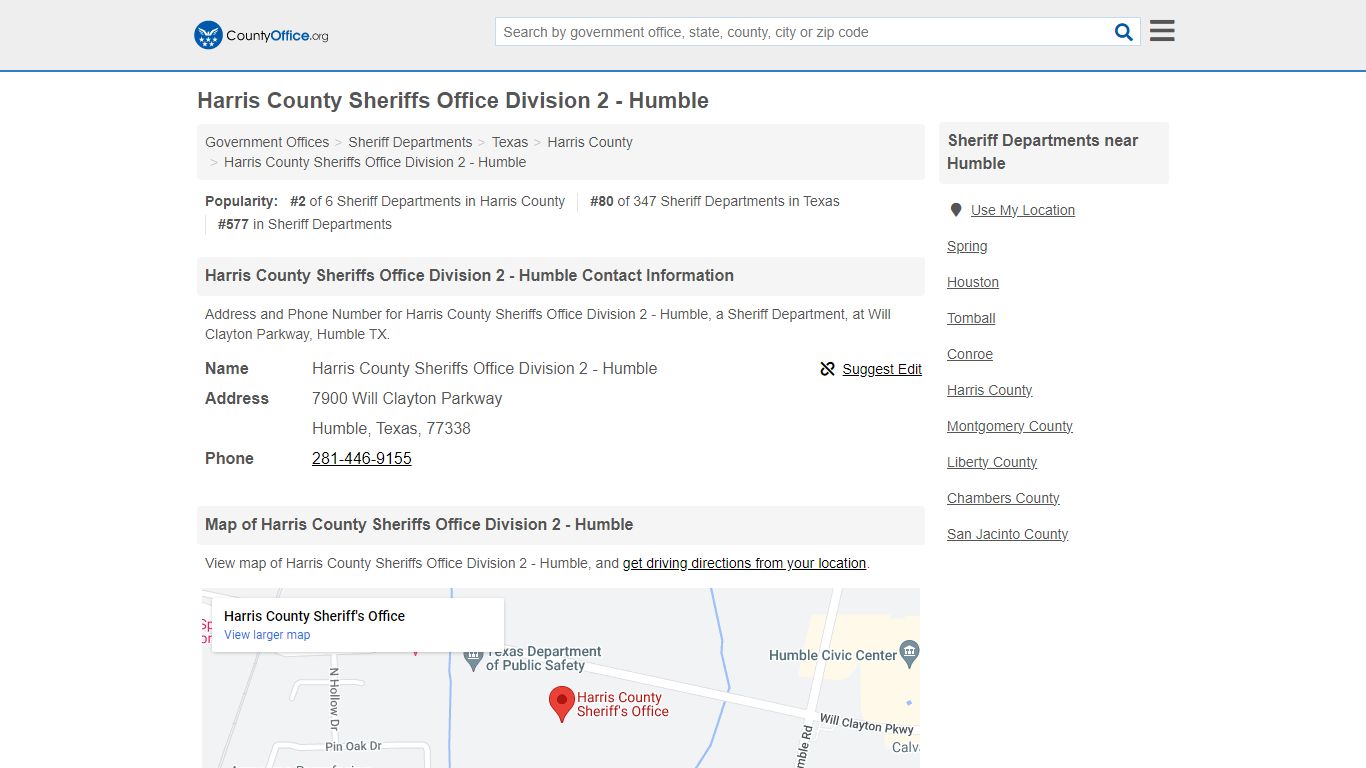Image resolution: width=1366 pixels, height=768 pixels.
Task: Open the hamburger menu
Action: (1162, 31)
